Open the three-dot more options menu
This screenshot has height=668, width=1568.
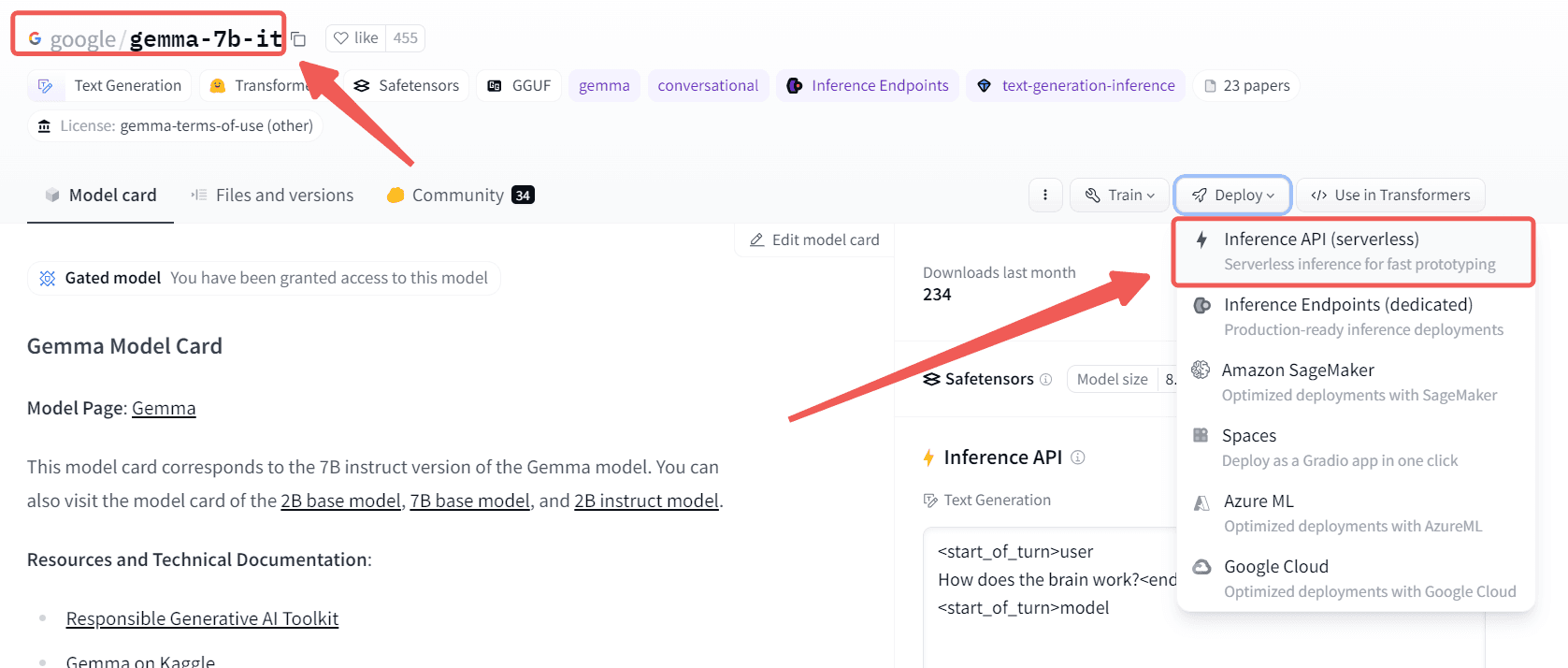[1044, 195]
